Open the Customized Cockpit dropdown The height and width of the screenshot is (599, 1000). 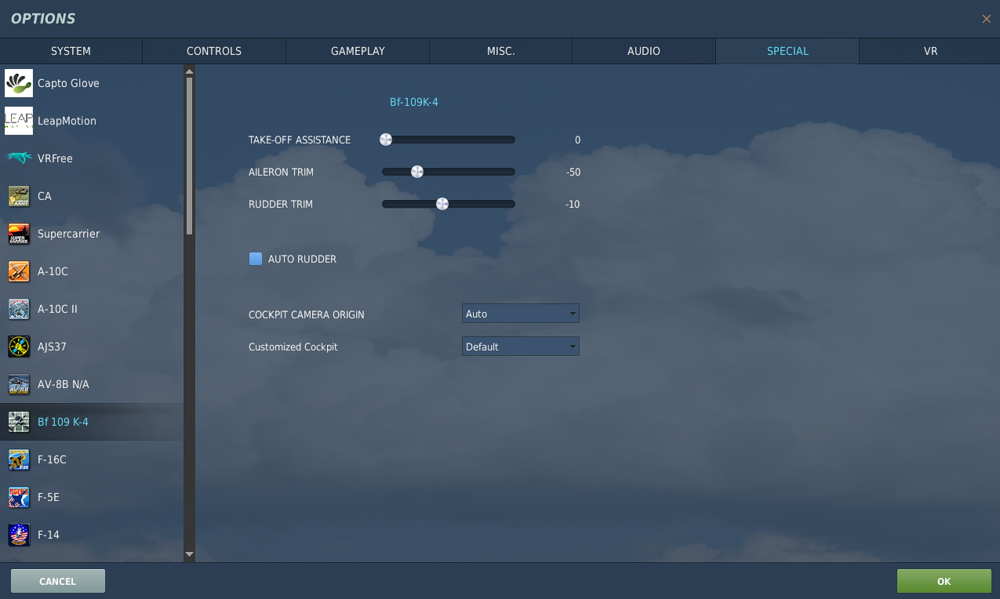[520, 346]
